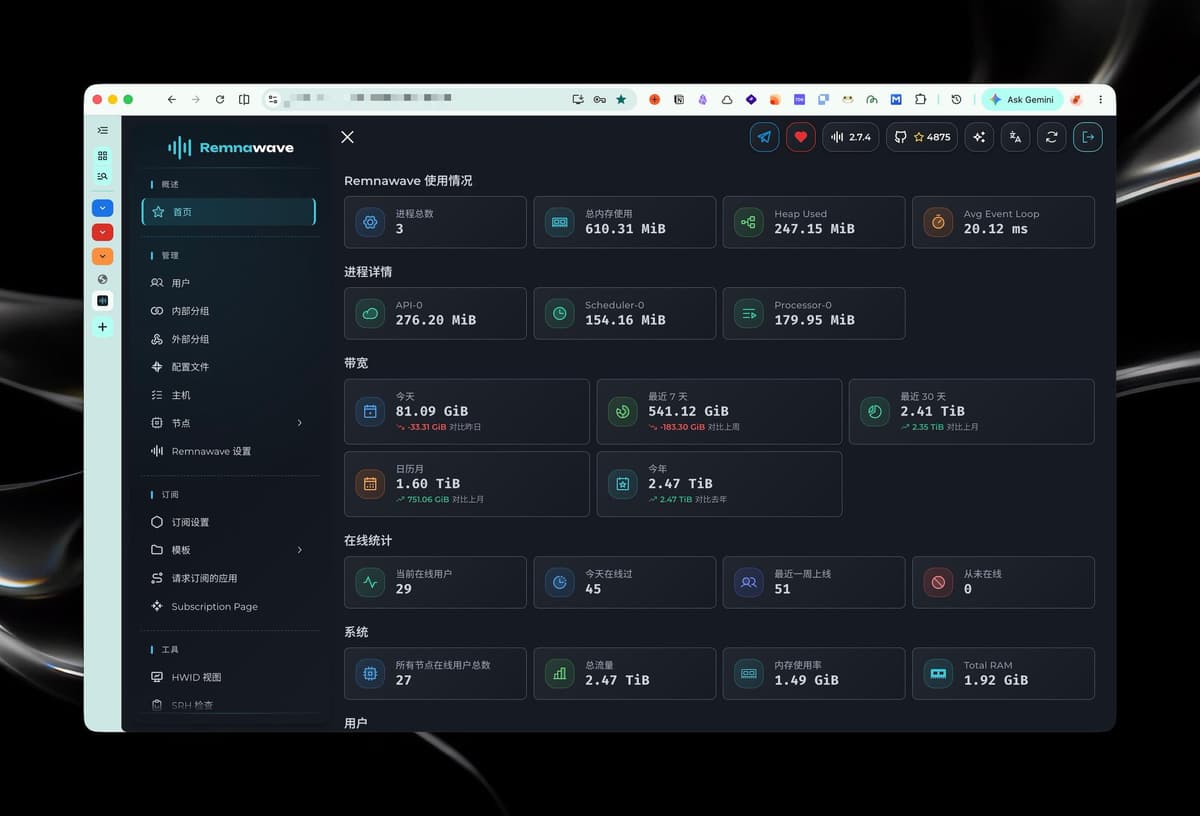Click the 总内存使用 memory icon
Screen dimensions: 1200x816
click(560, 222)
